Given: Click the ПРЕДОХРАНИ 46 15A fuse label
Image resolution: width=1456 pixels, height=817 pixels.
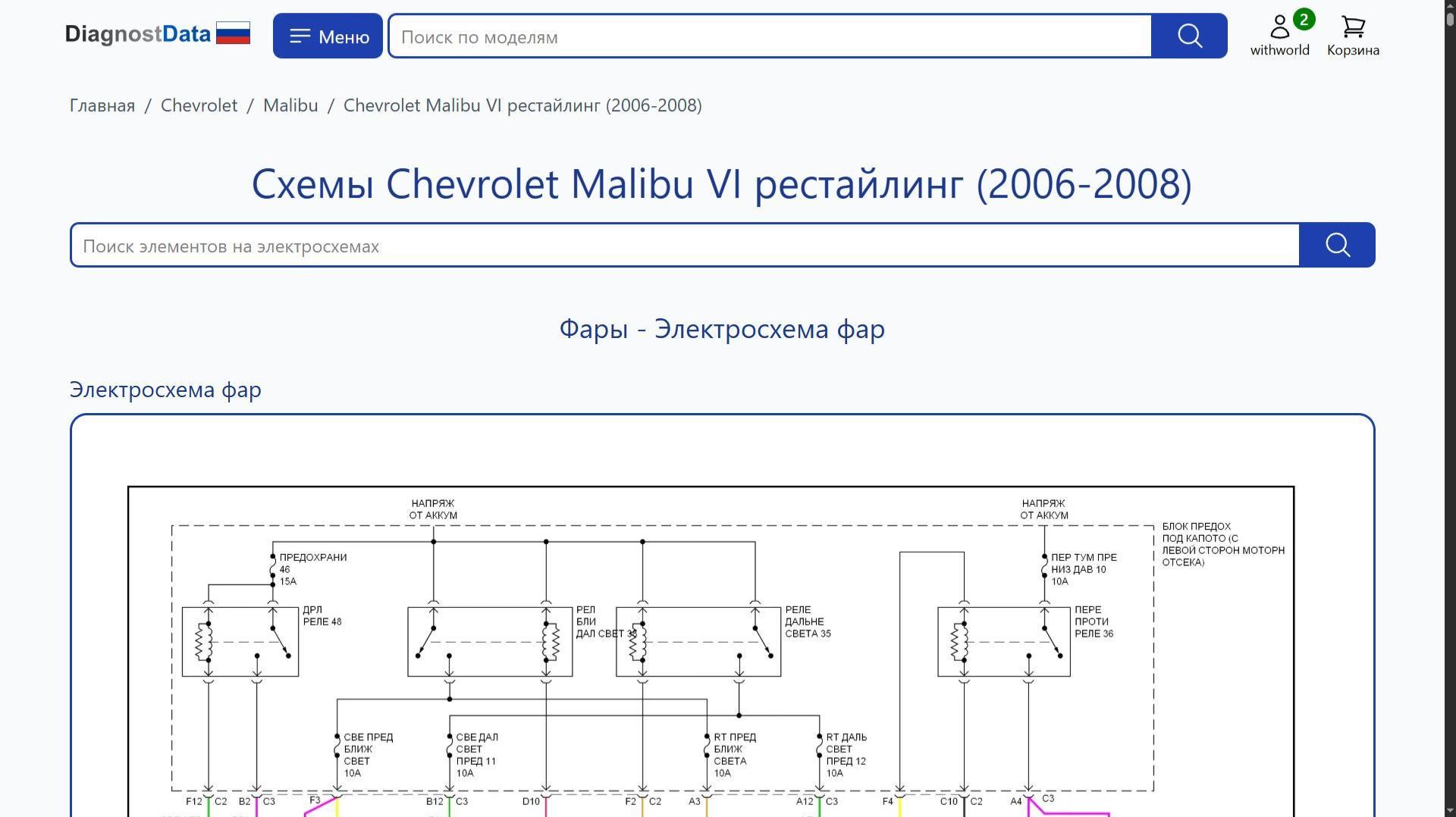Looking at the screenshot, I should [313, 569].
